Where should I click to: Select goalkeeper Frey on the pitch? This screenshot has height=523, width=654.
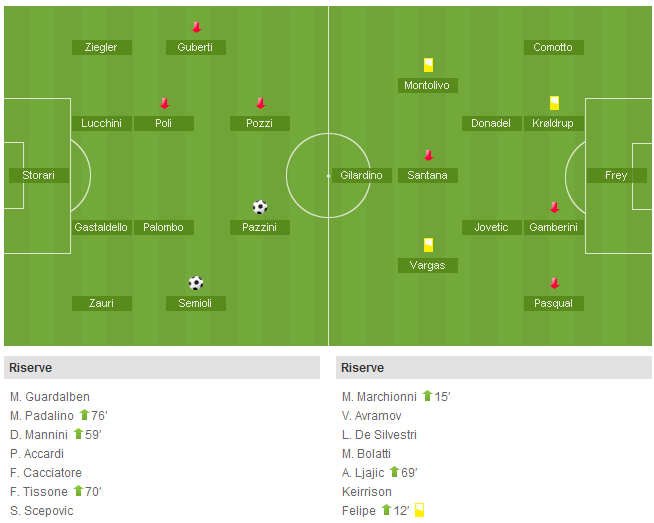616,175
